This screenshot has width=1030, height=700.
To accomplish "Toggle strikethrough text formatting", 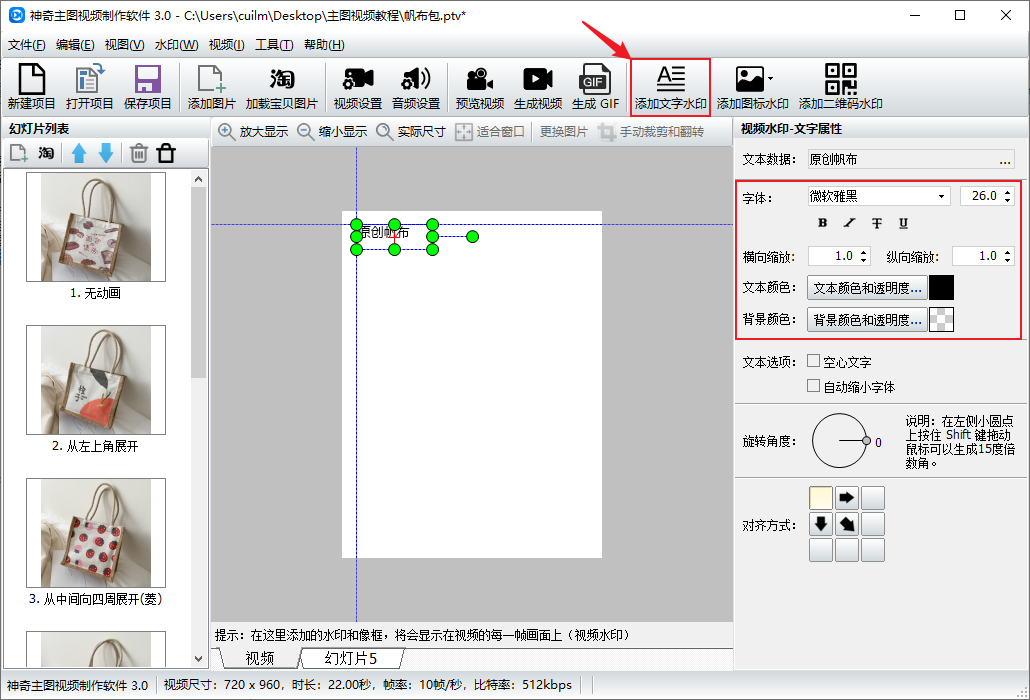I will point(876,223).
